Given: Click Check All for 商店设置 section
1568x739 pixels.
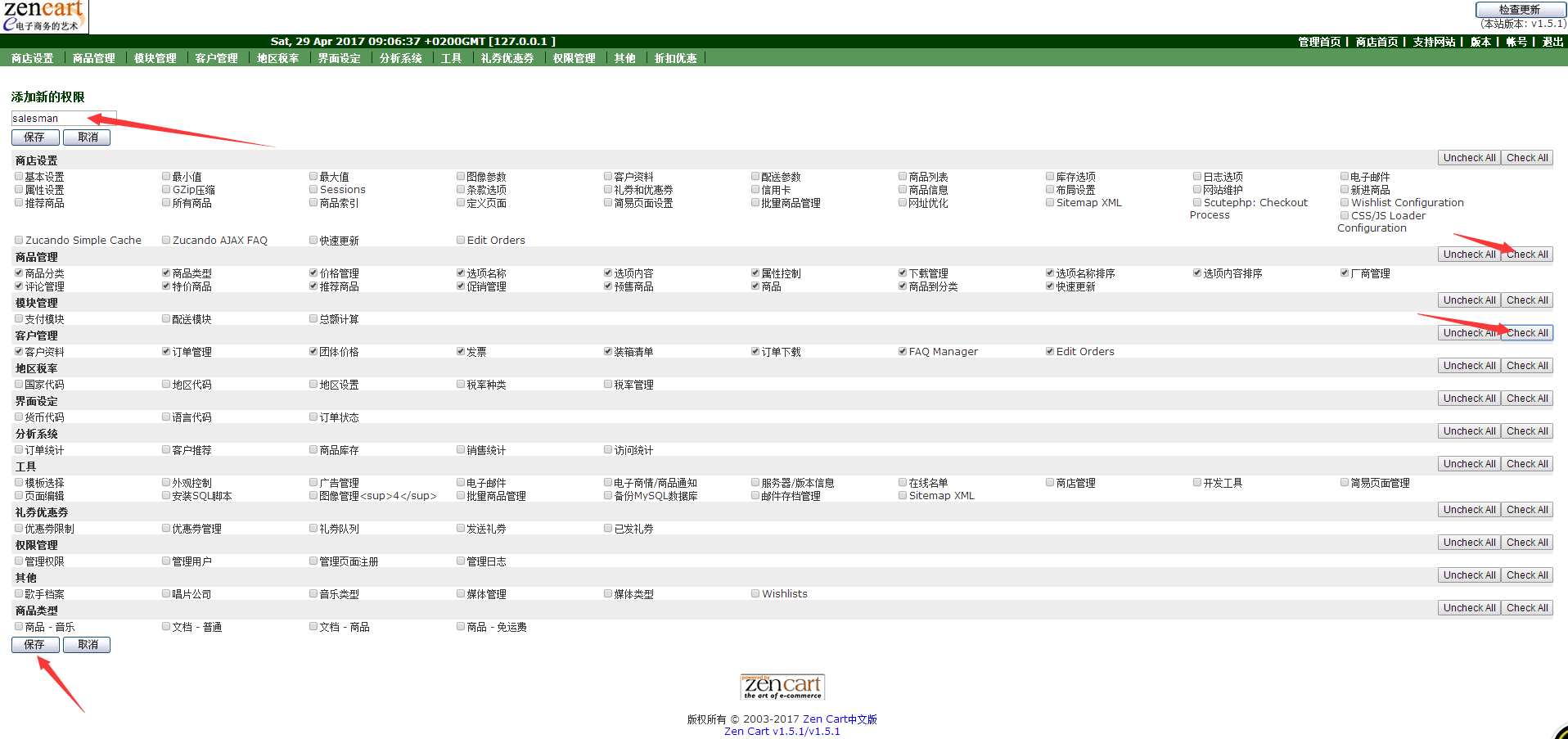Looking at the screenshot, I should pos(1526,158).
